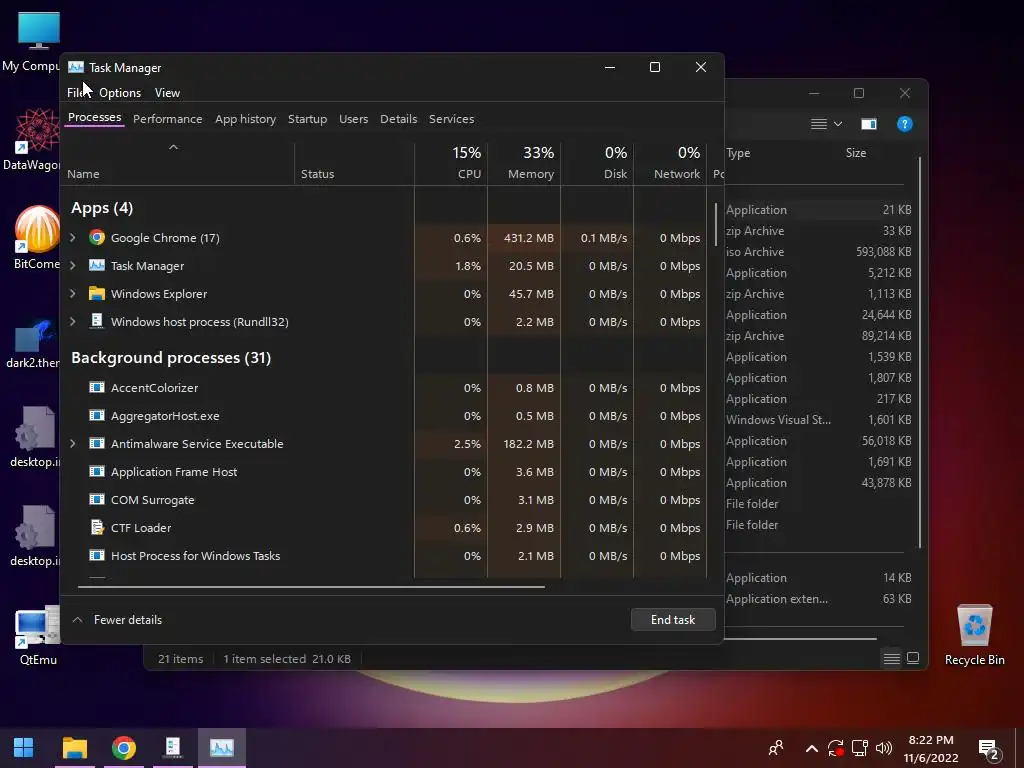Expand the Windows host process (Rundll32) entry
This screenshot has width=1024, height=768.
coord(72,321)
